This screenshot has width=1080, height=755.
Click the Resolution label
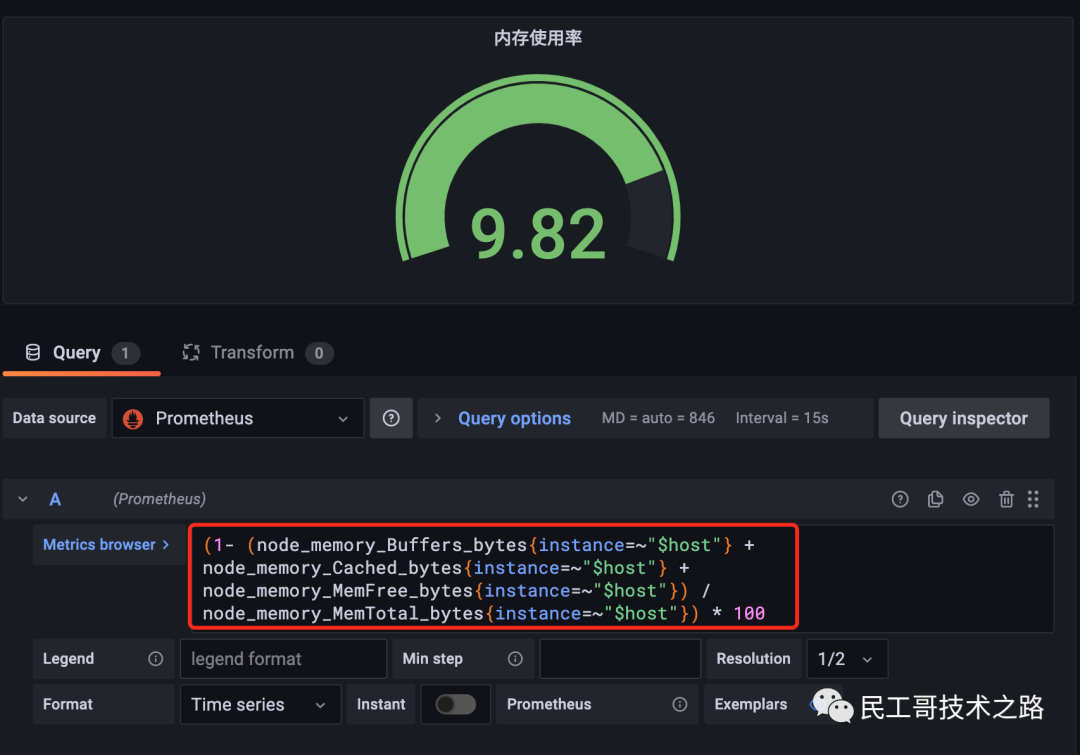tap(754, 659)
